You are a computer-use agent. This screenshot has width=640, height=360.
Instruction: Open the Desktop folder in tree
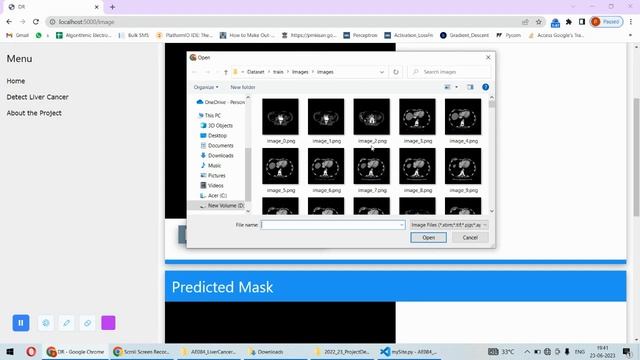point(213,136)
